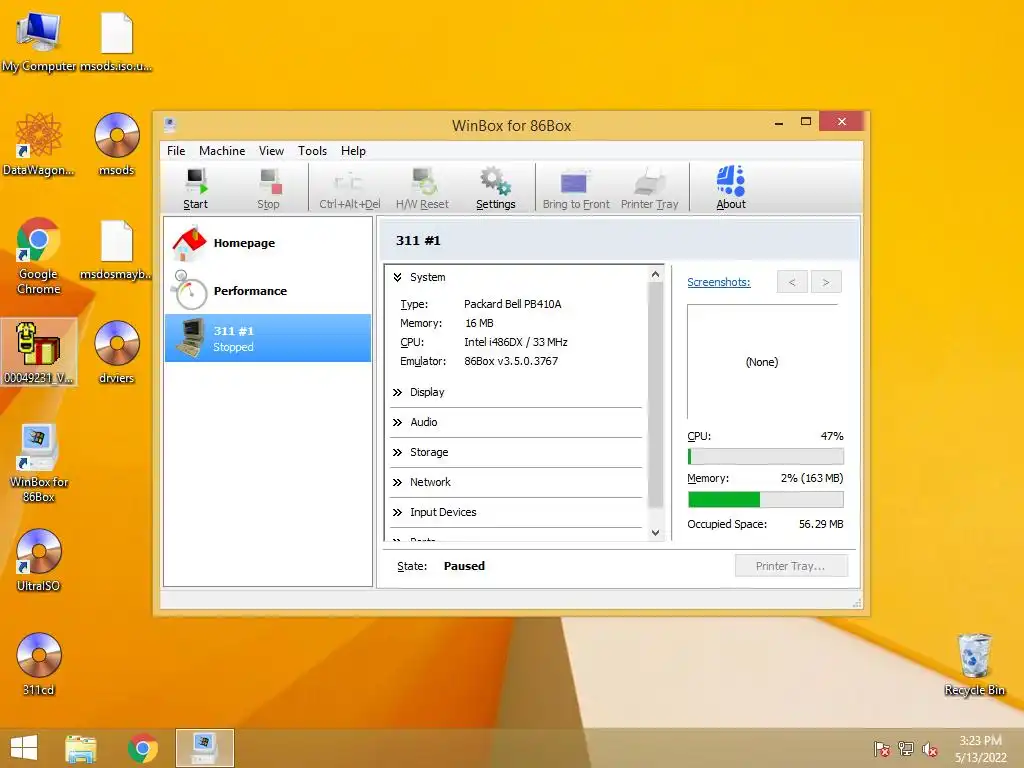Screen dimensions: 1024x768
Task: Select the 311 #1 machine entry
Action: [x=268, y=338]
